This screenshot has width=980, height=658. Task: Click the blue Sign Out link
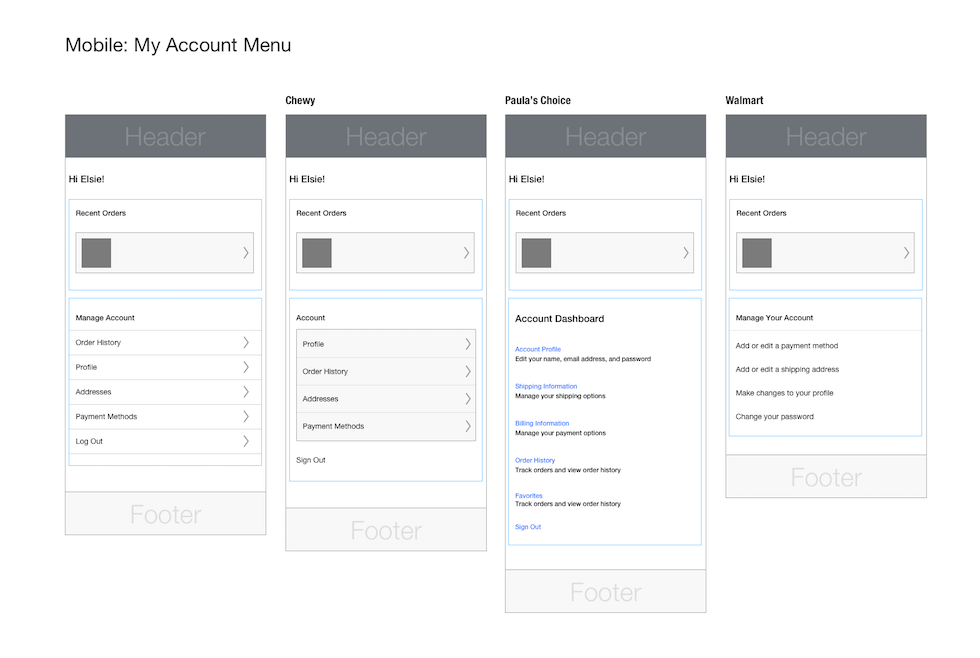[x=528, y=527]
